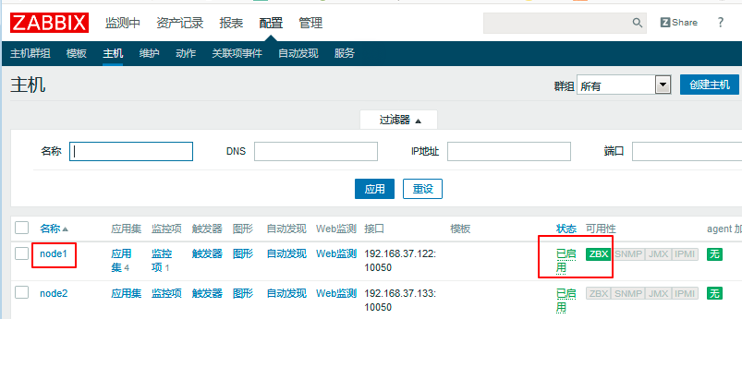This screenshot has height=375, width=751.
Task: Click node2 JMX availability badge
Action: 658,294
